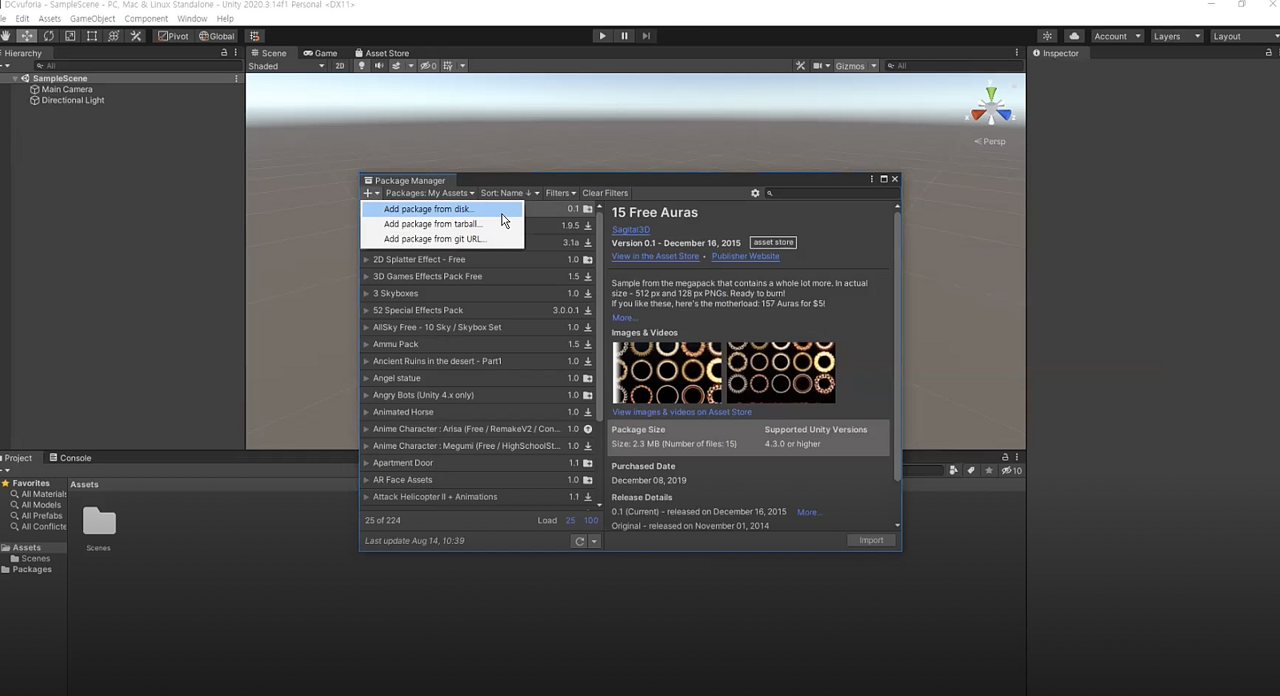Open the GameObject menu

point(92,18)
